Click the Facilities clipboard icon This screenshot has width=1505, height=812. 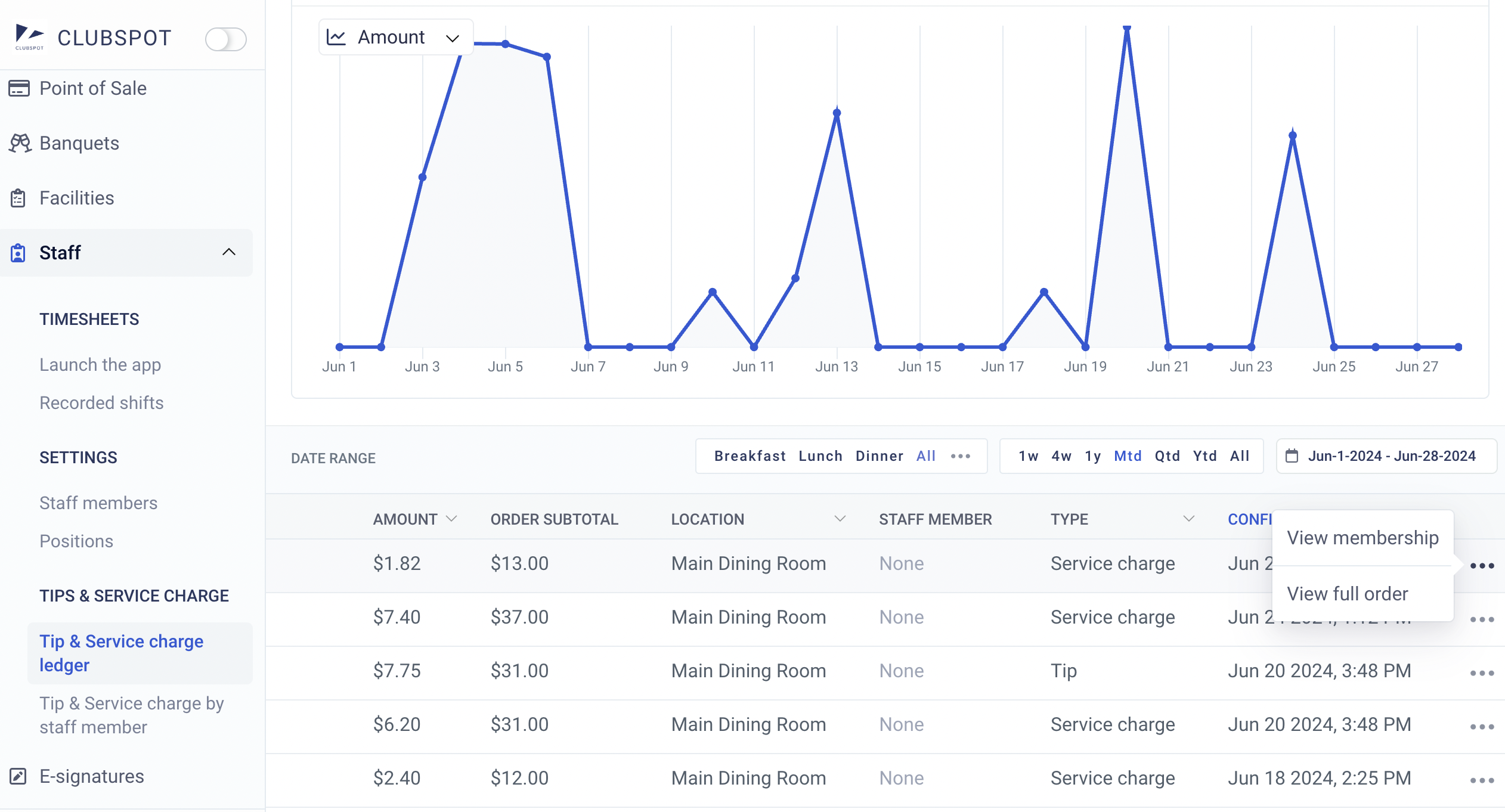pos(18,198)
